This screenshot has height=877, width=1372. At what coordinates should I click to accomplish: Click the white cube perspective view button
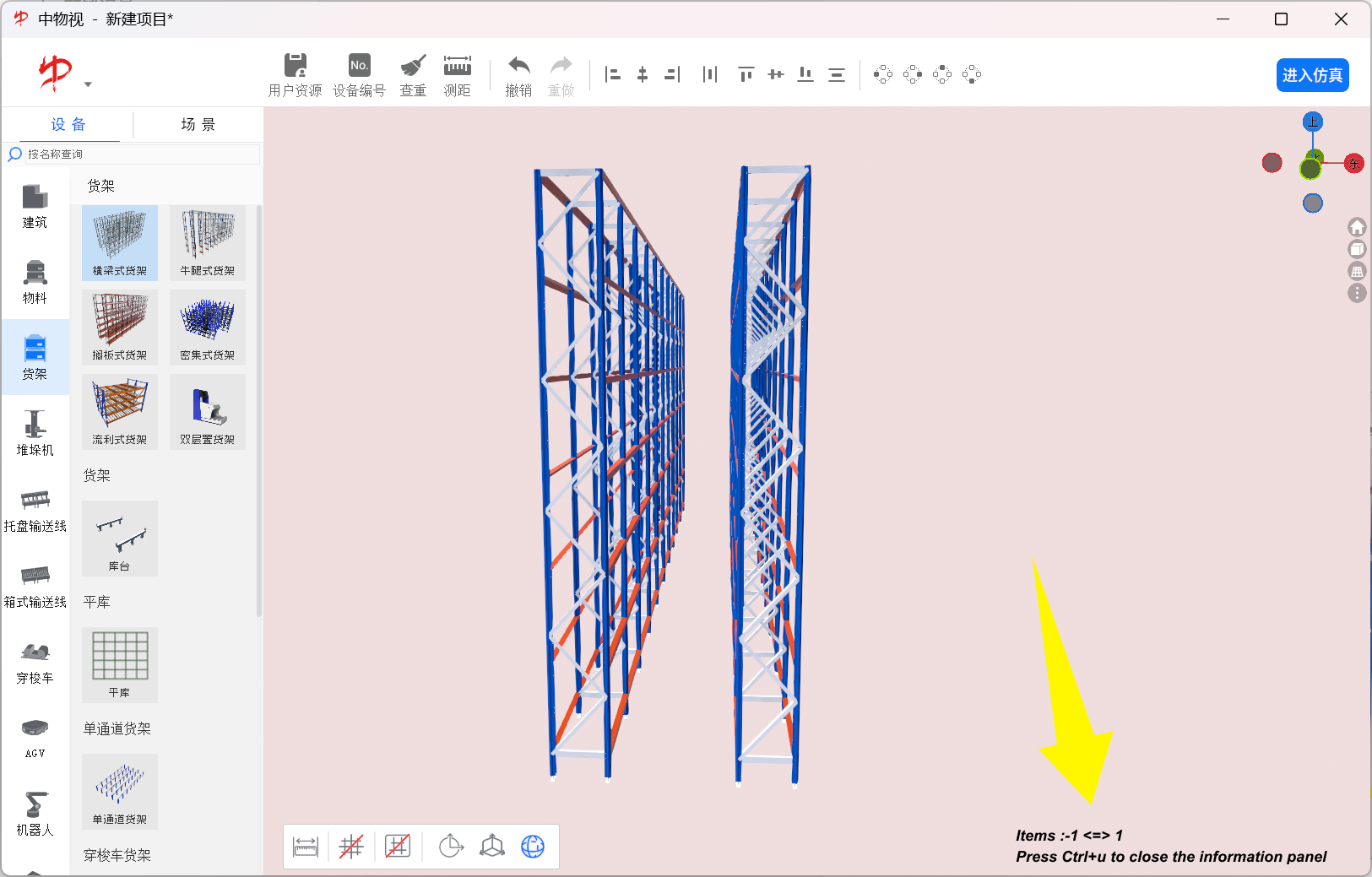click(x=1357, y=249)
